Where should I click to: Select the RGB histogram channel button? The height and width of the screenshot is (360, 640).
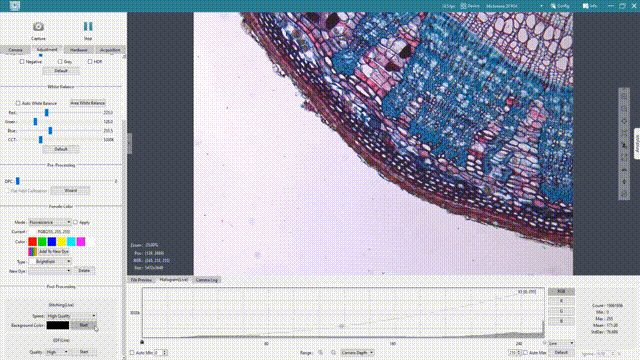561,291
